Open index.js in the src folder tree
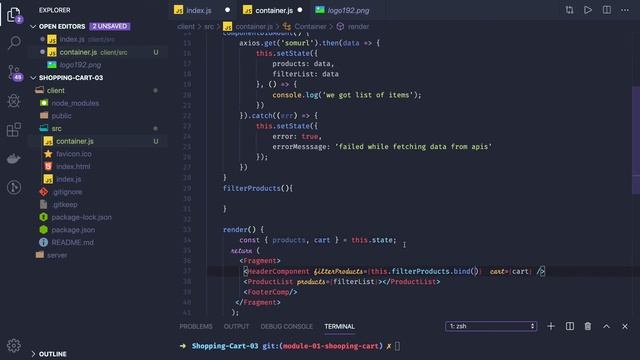640x360 pixels. [x=98, y=179]
